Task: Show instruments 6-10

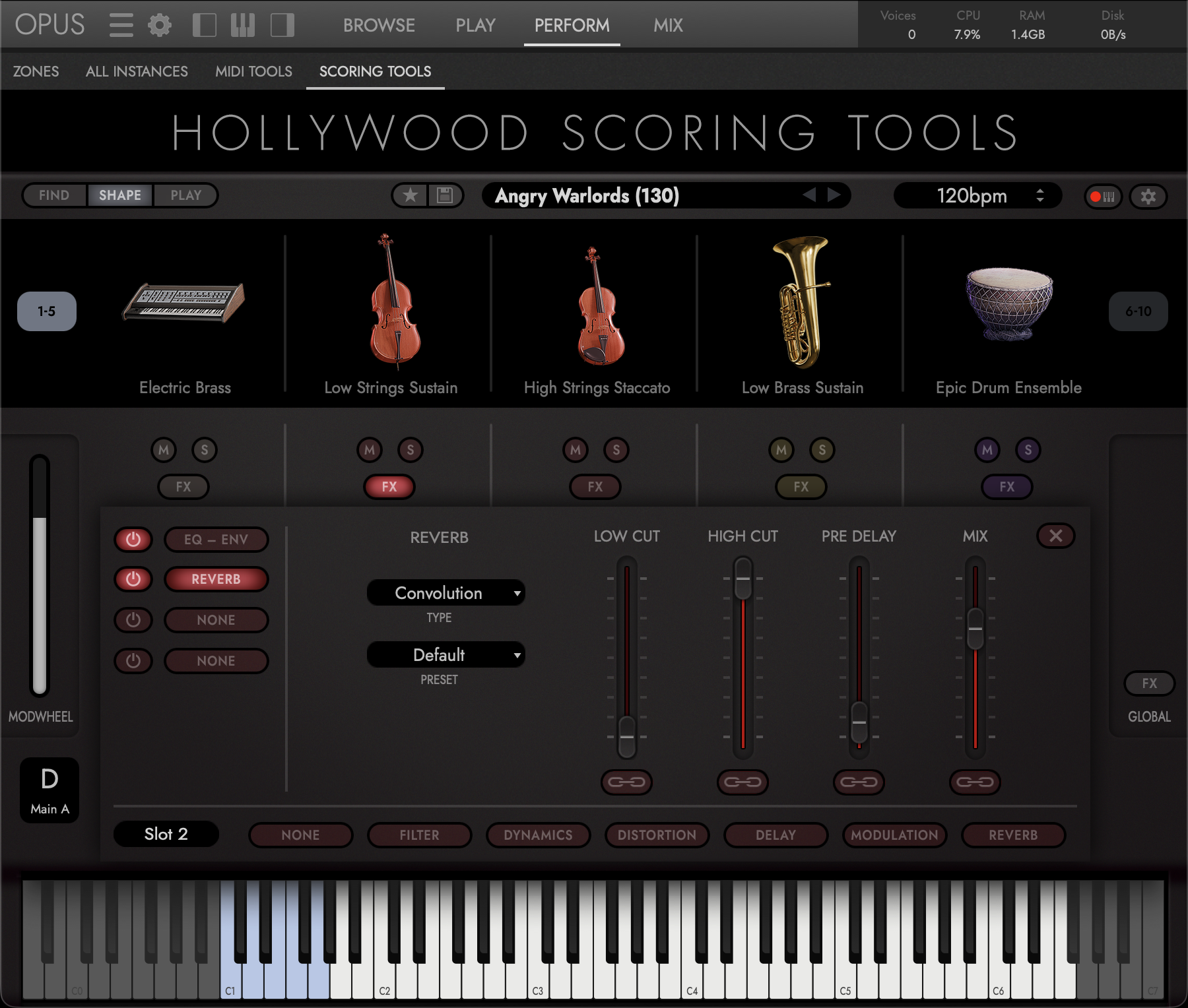Action: [1138, 311]
